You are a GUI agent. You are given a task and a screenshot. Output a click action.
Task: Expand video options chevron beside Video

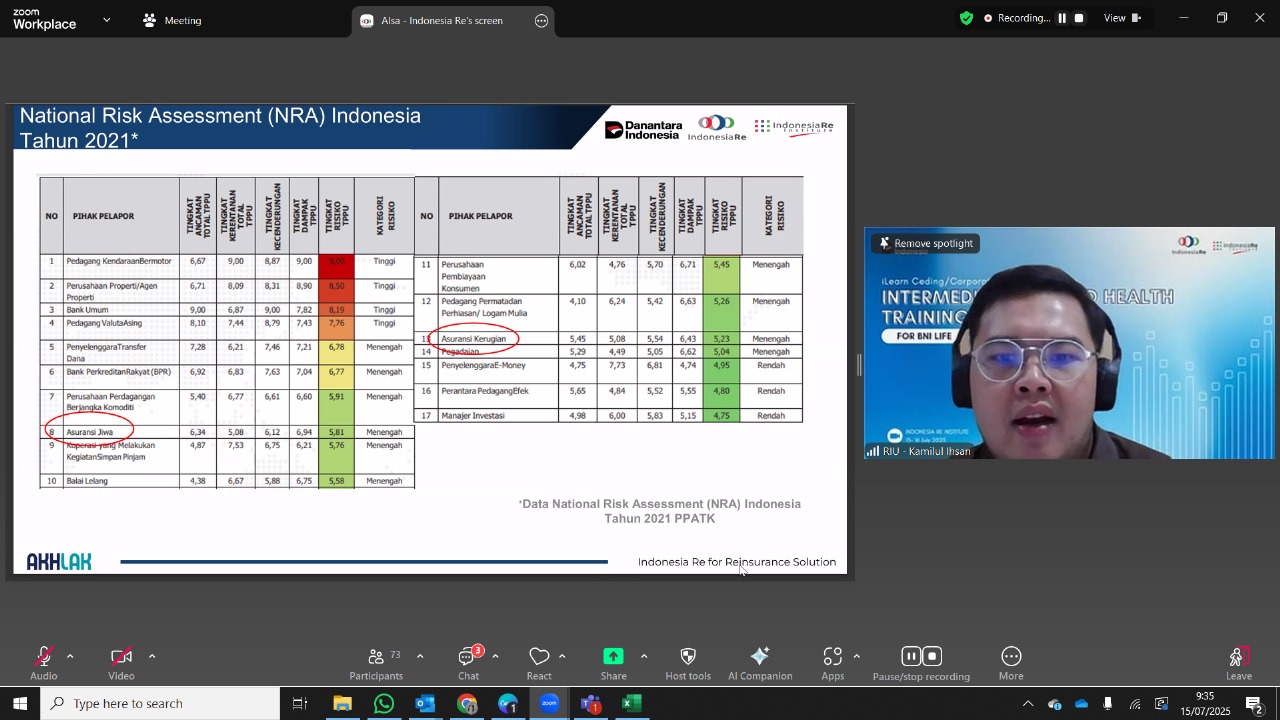(x=152, y=657)
